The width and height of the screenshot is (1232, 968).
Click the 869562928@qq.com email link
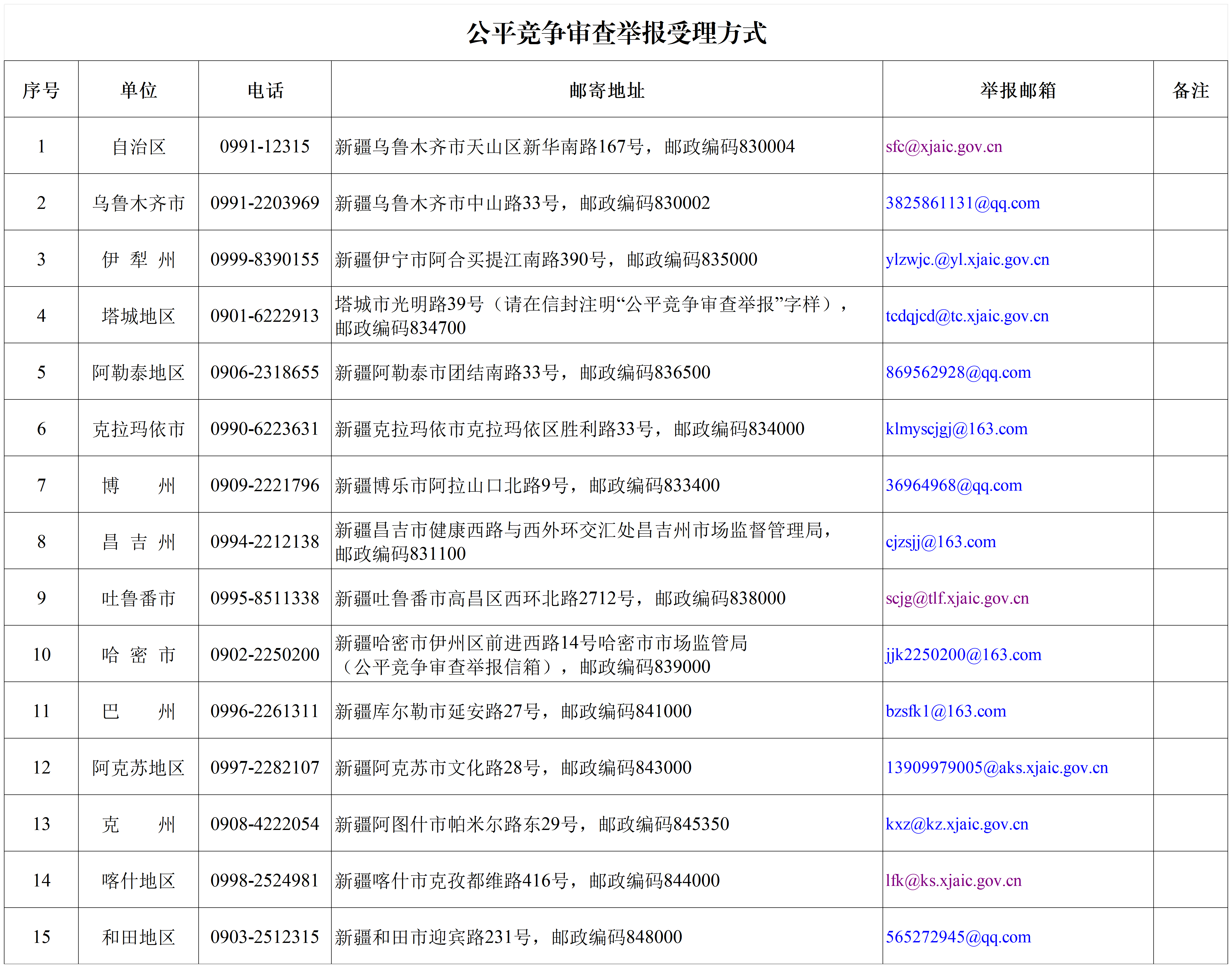tap(958, 372)
